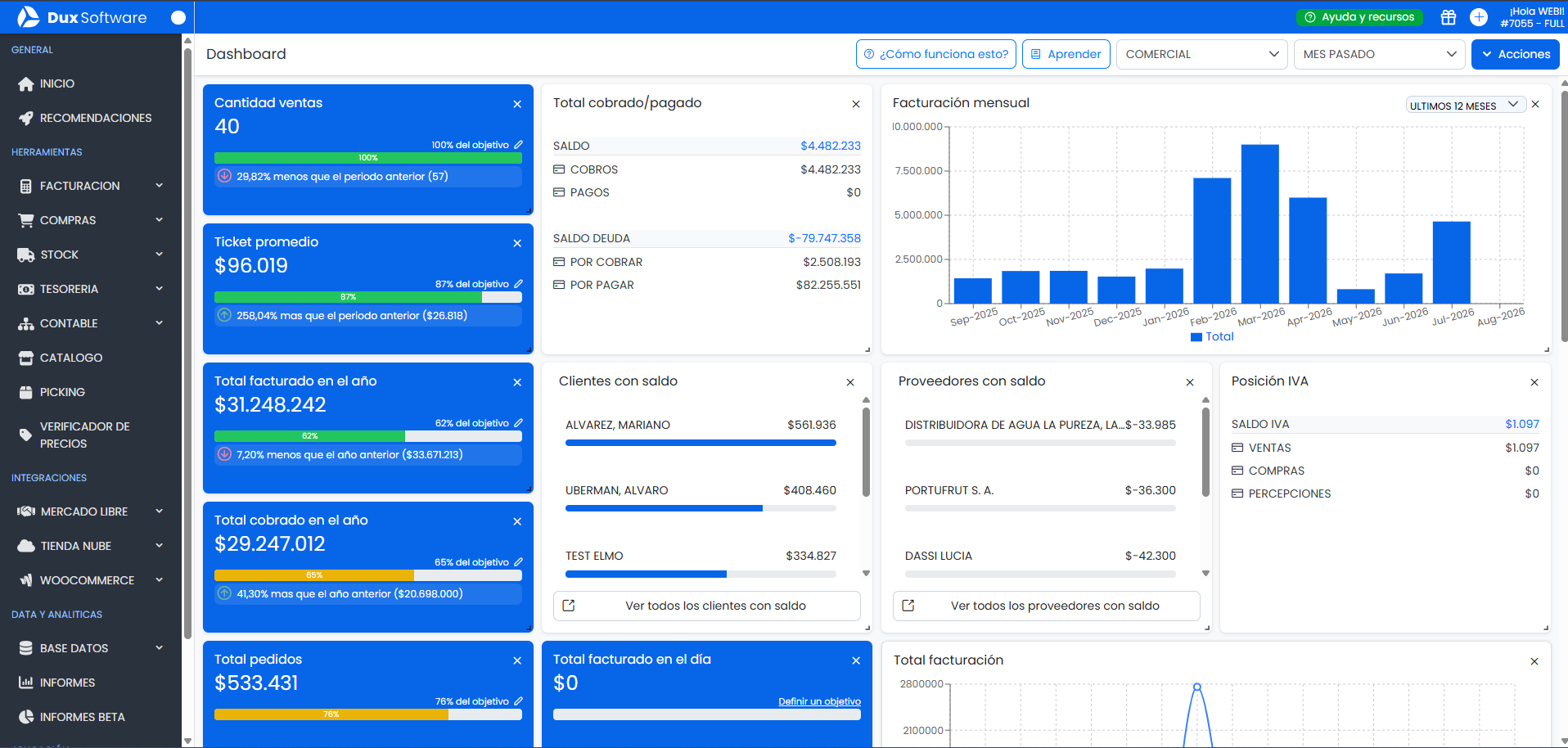
Task: Close the Facturación mensual widget
Action: 1535,104
